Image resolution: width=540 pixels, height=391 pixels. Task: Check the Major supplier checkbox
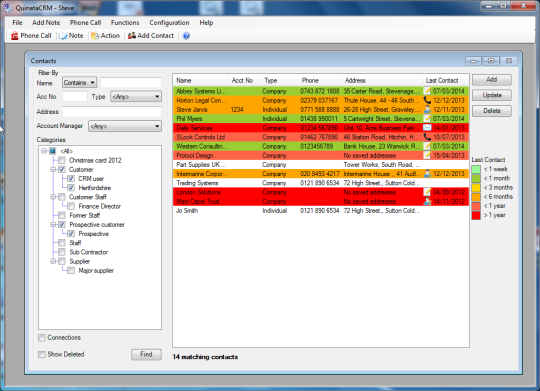click(x=71, y=270)
